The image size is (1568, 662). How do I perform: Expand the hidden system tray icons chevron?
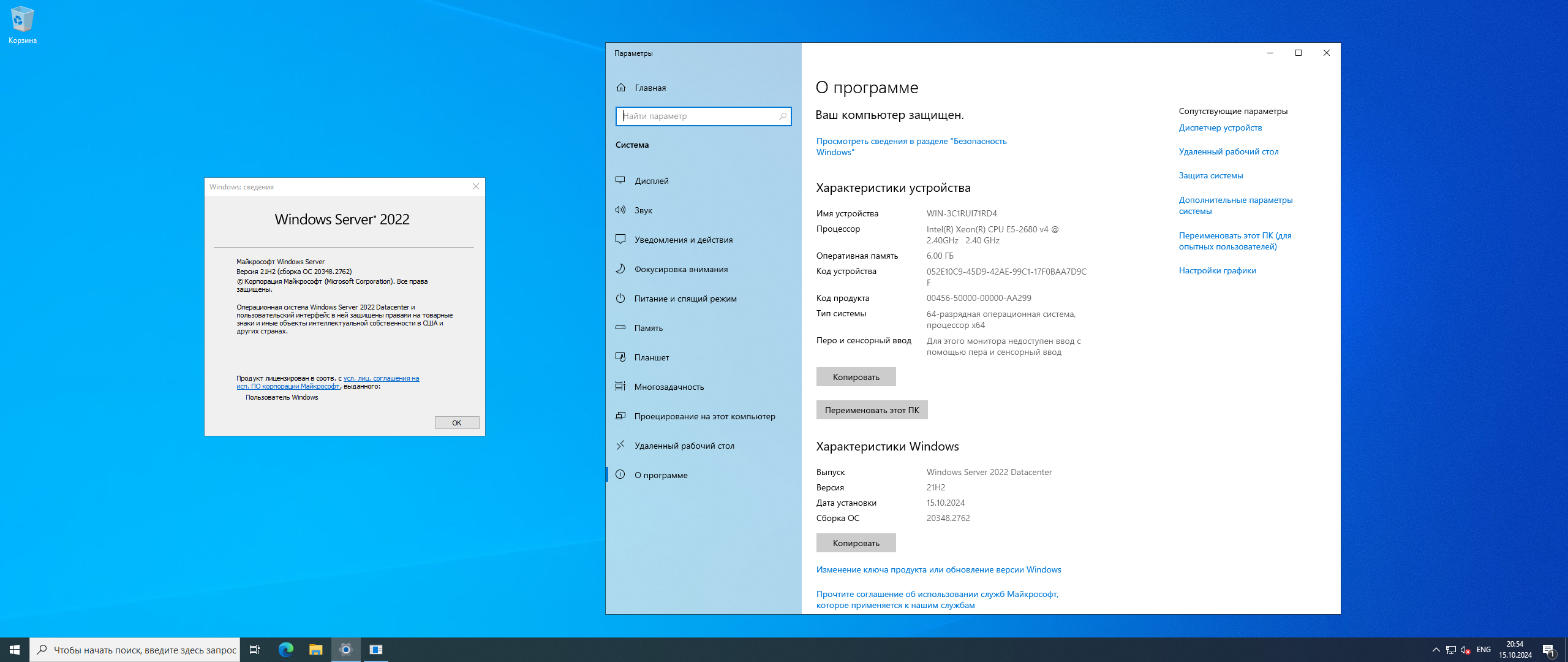1436,649
